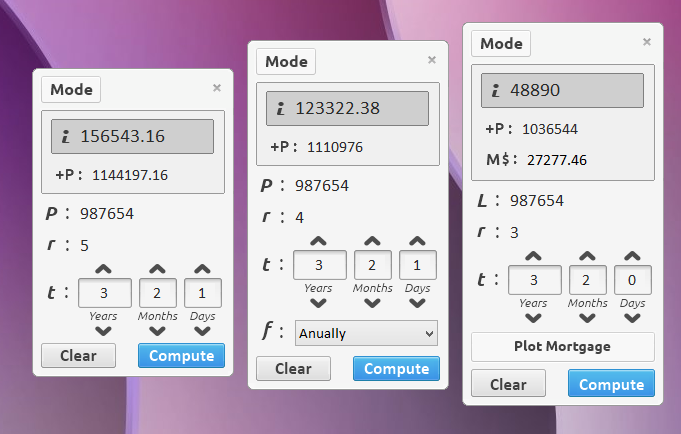
Task: Open Mode menu in window showing 156543.16
Action: coord(71,90)
